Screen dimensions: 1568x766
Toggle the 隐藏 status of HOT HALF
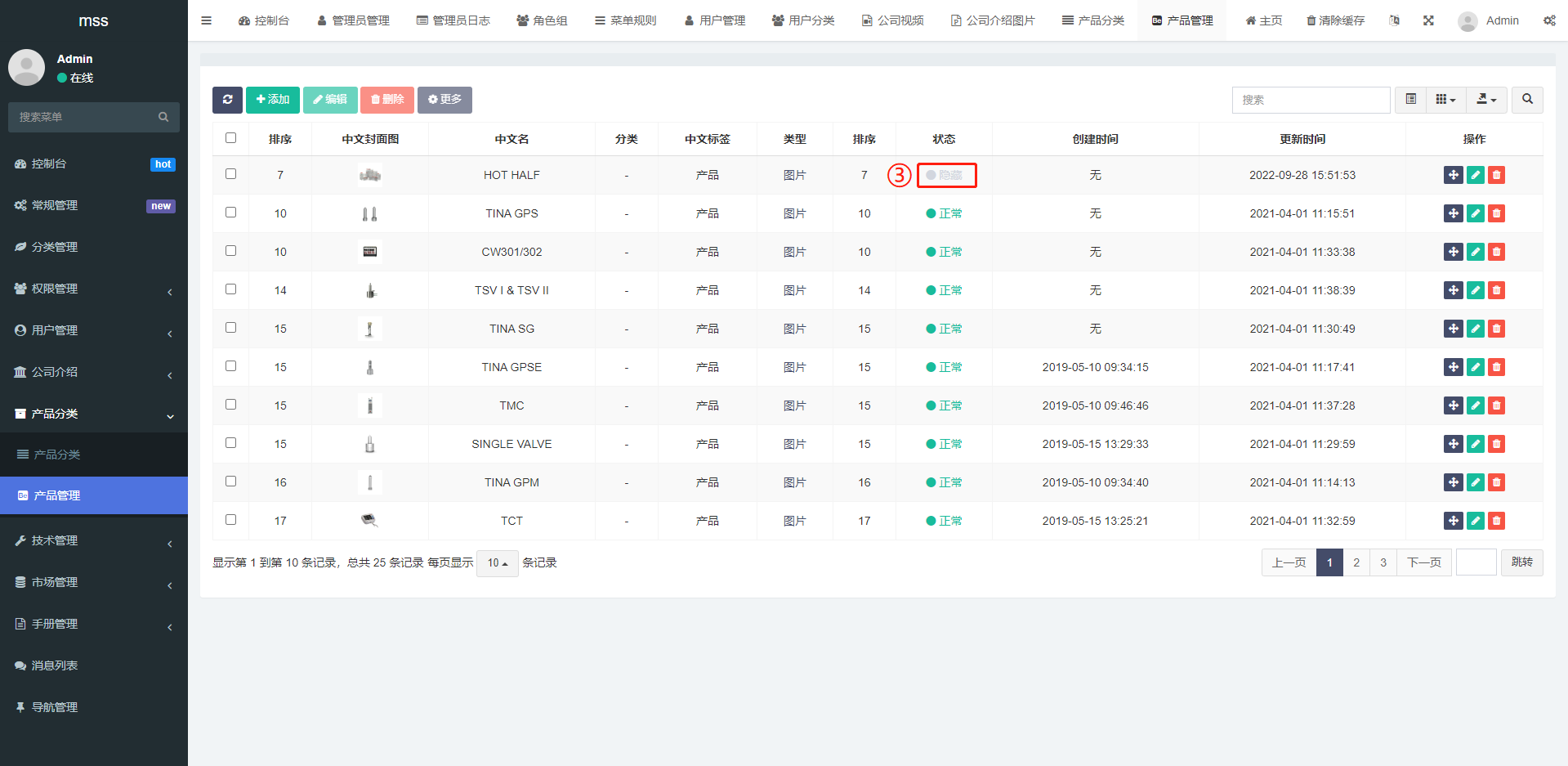(x=945, y=175)
